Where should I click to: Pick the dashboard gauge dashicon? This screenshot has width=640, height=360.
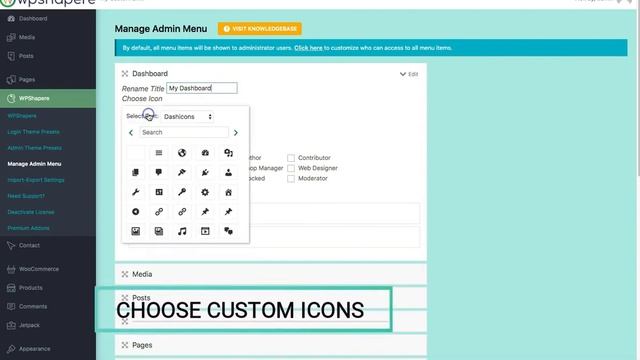pos(205,153)
